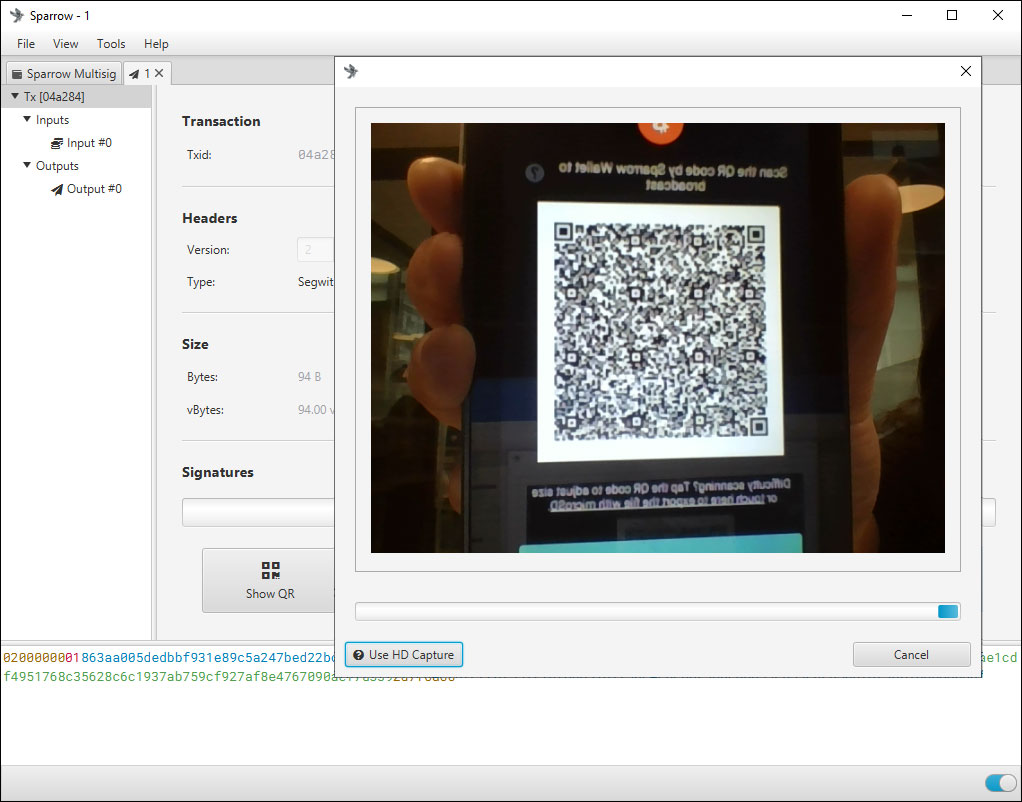
Task: Close transaction tab 1 with its X
Action: tap(159, 74)
